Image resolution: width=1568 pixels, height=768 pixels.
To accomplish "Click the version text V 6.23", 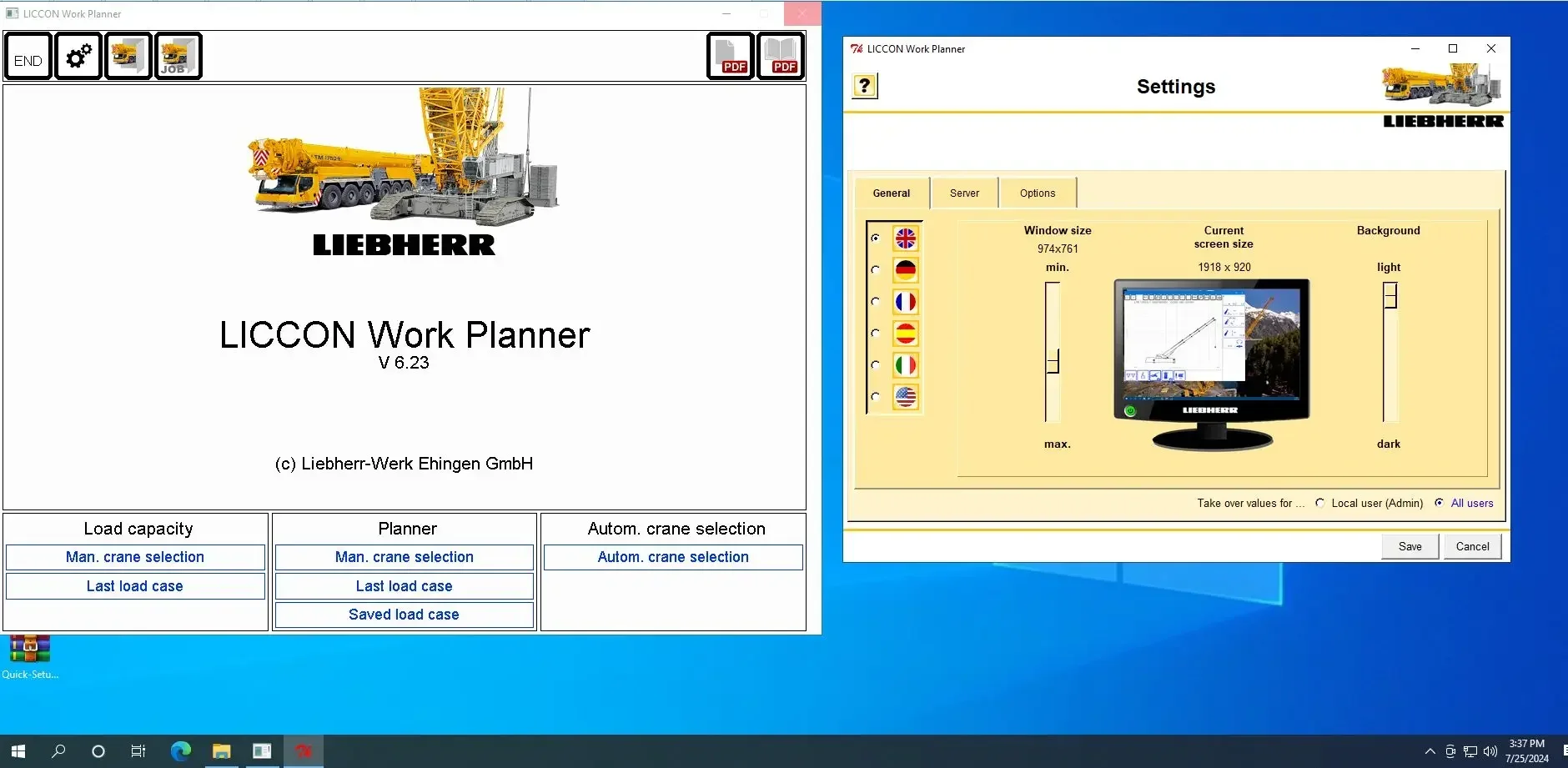I will (x=404, y=363).
